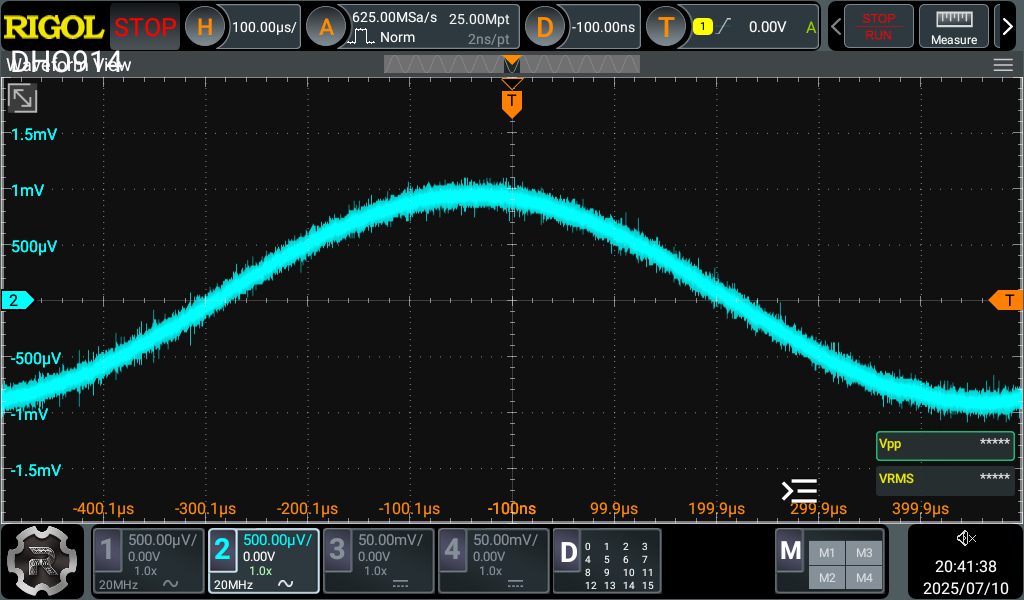Tap the 625.00MSa/s sample rate readout
This screenshot has height=600, width=1024.
[394, 18]
